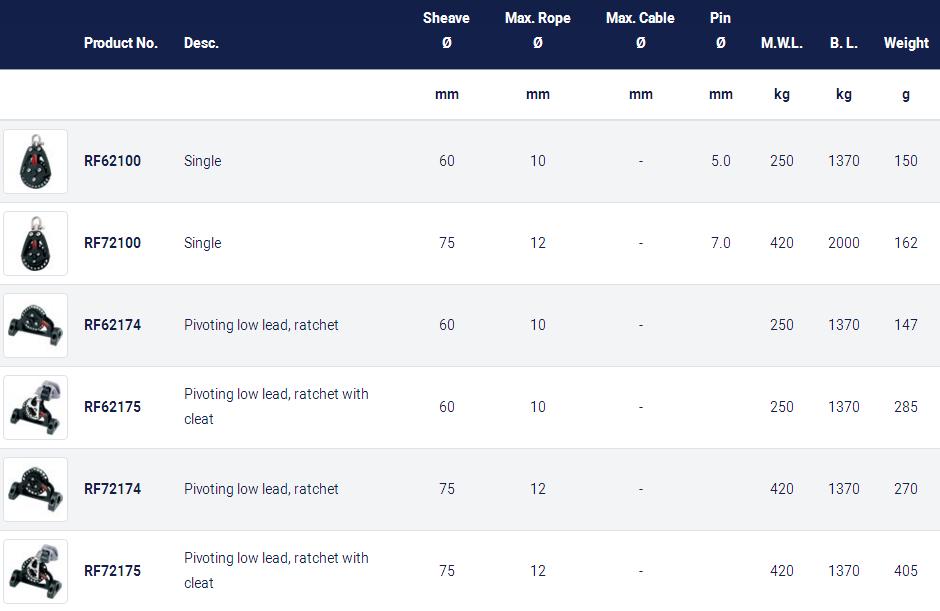Open the RF72175 product image
Screen dimensions: 940x611
pos(35,571)
